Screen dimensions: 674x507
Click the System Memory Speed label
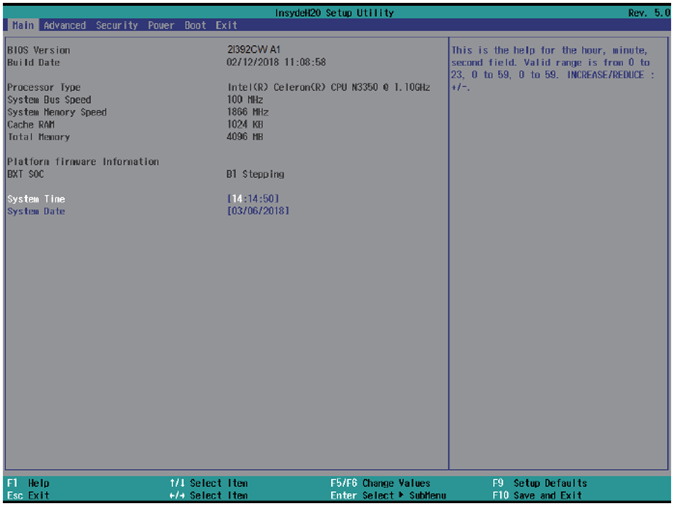(57, 112)
